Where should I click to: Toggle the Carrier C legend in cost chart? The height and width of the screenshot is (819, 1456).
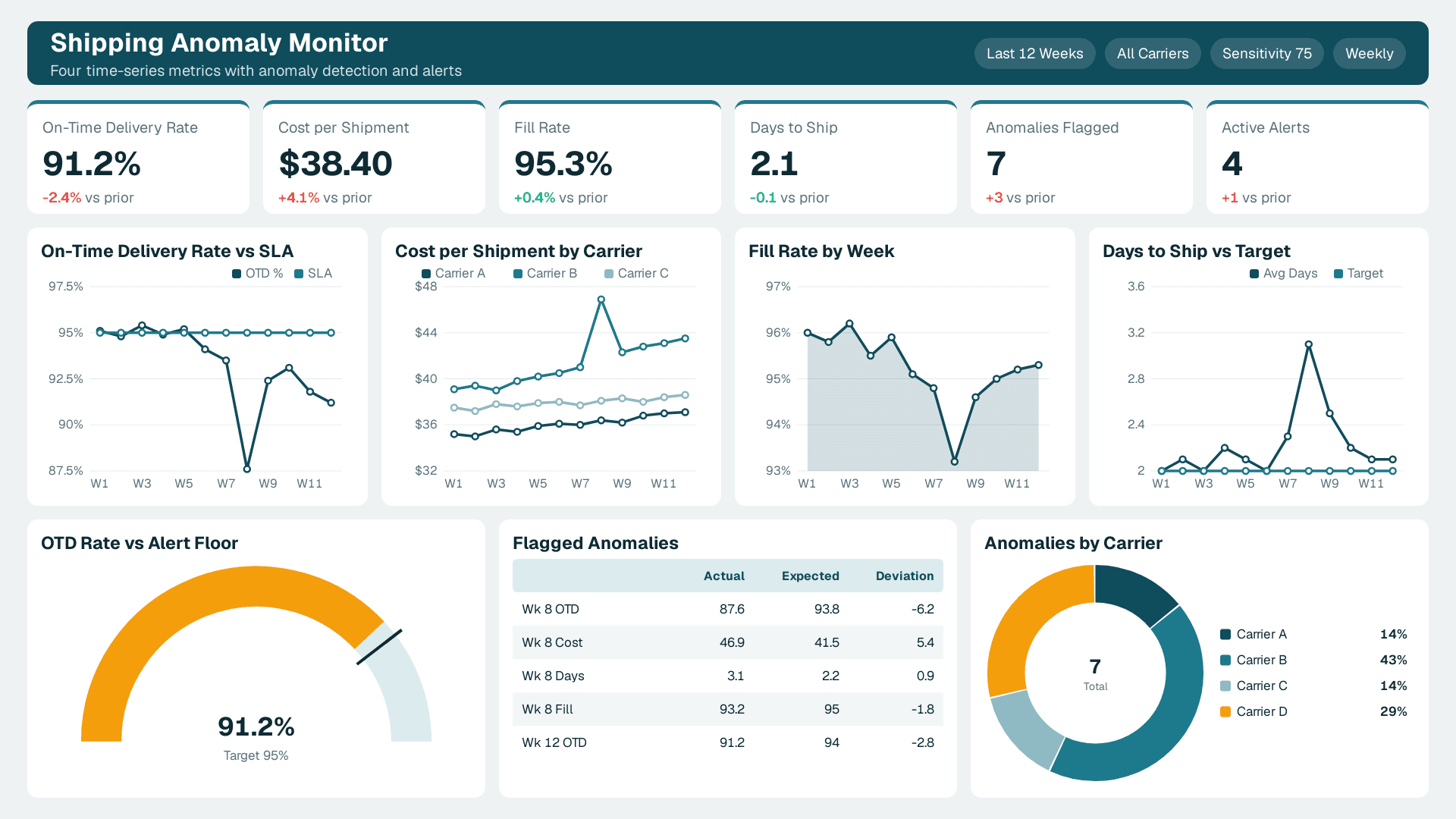[636, 274]
